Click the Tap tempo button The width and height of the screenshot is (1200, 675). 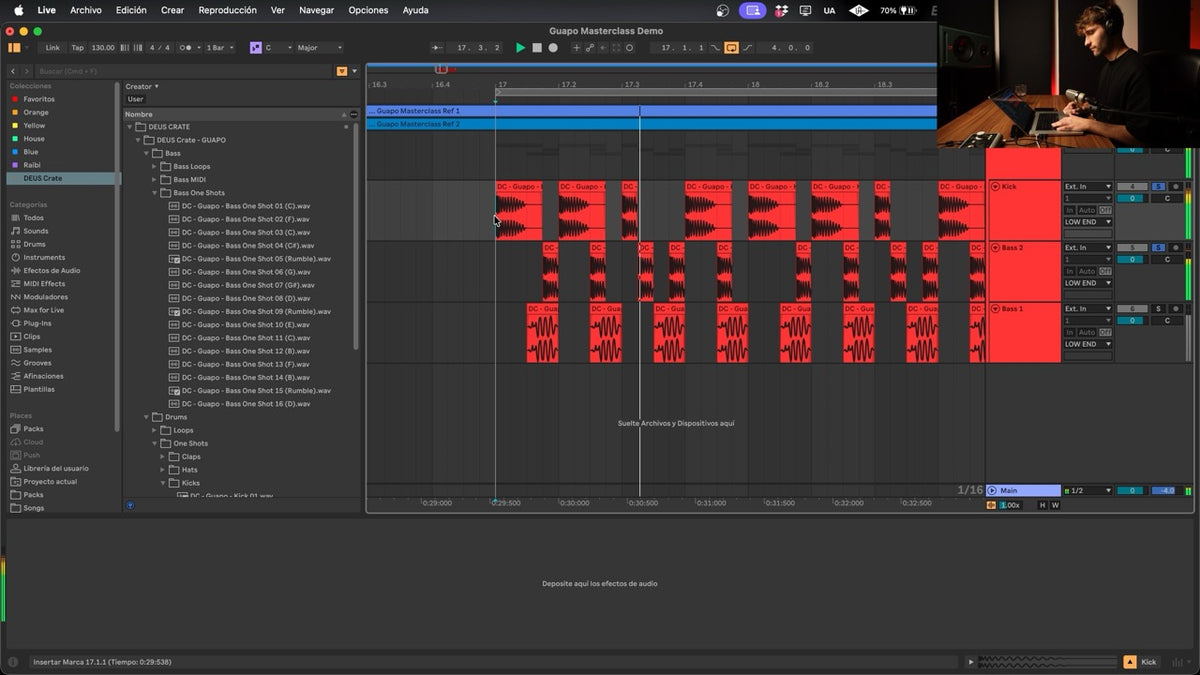pos(77,48)
